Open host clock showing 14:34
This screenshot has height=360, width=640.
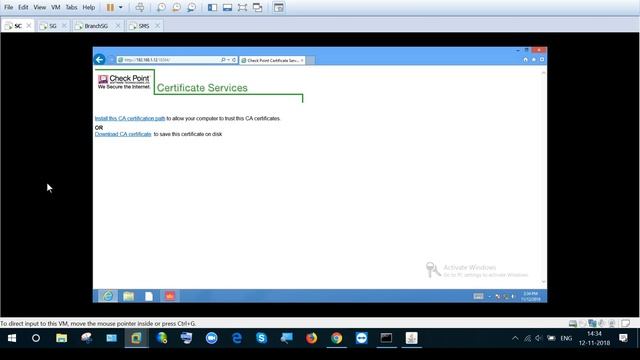[594, 338]
